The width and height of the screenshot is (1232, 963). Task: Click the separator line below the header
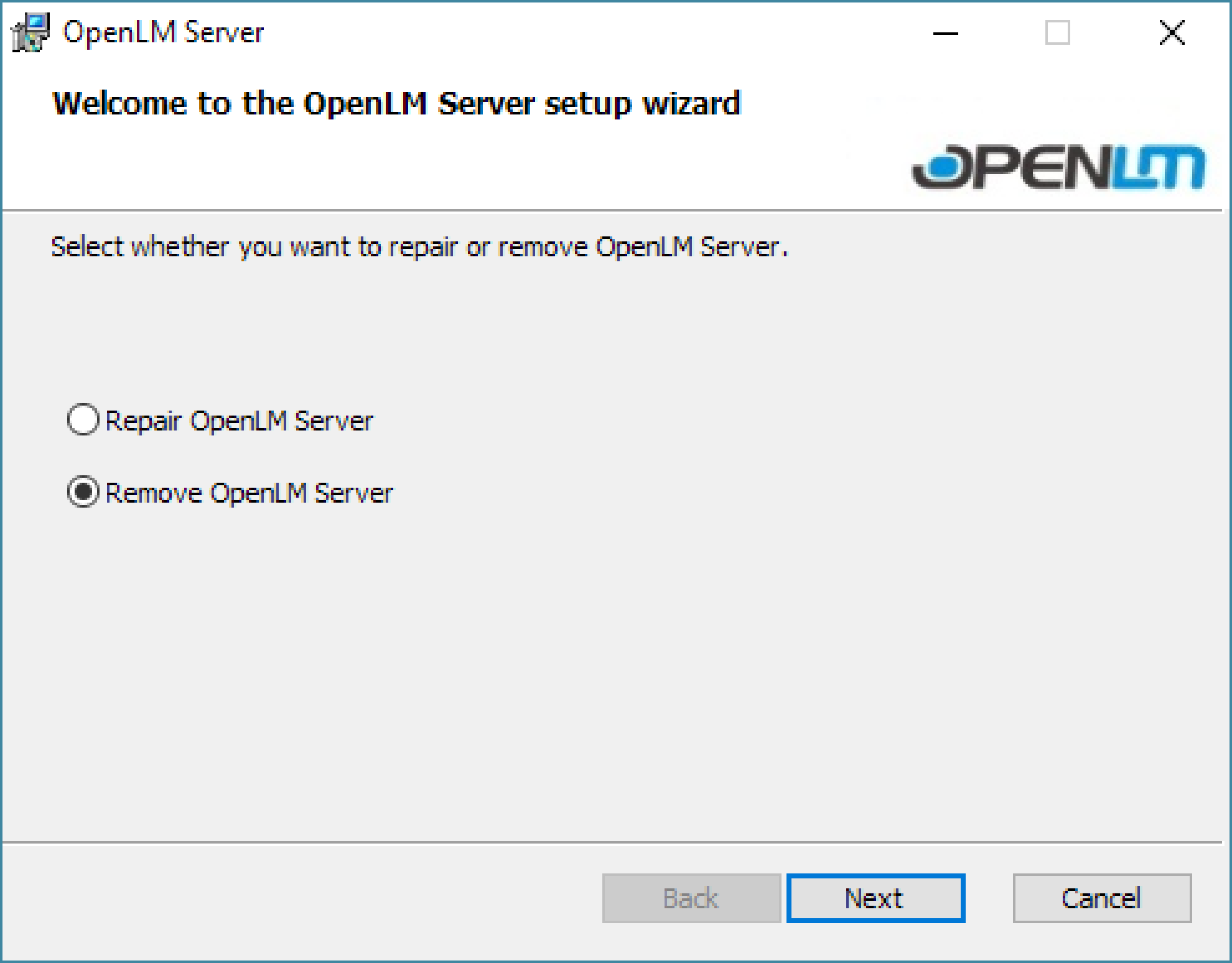click(x=612, y=211)
